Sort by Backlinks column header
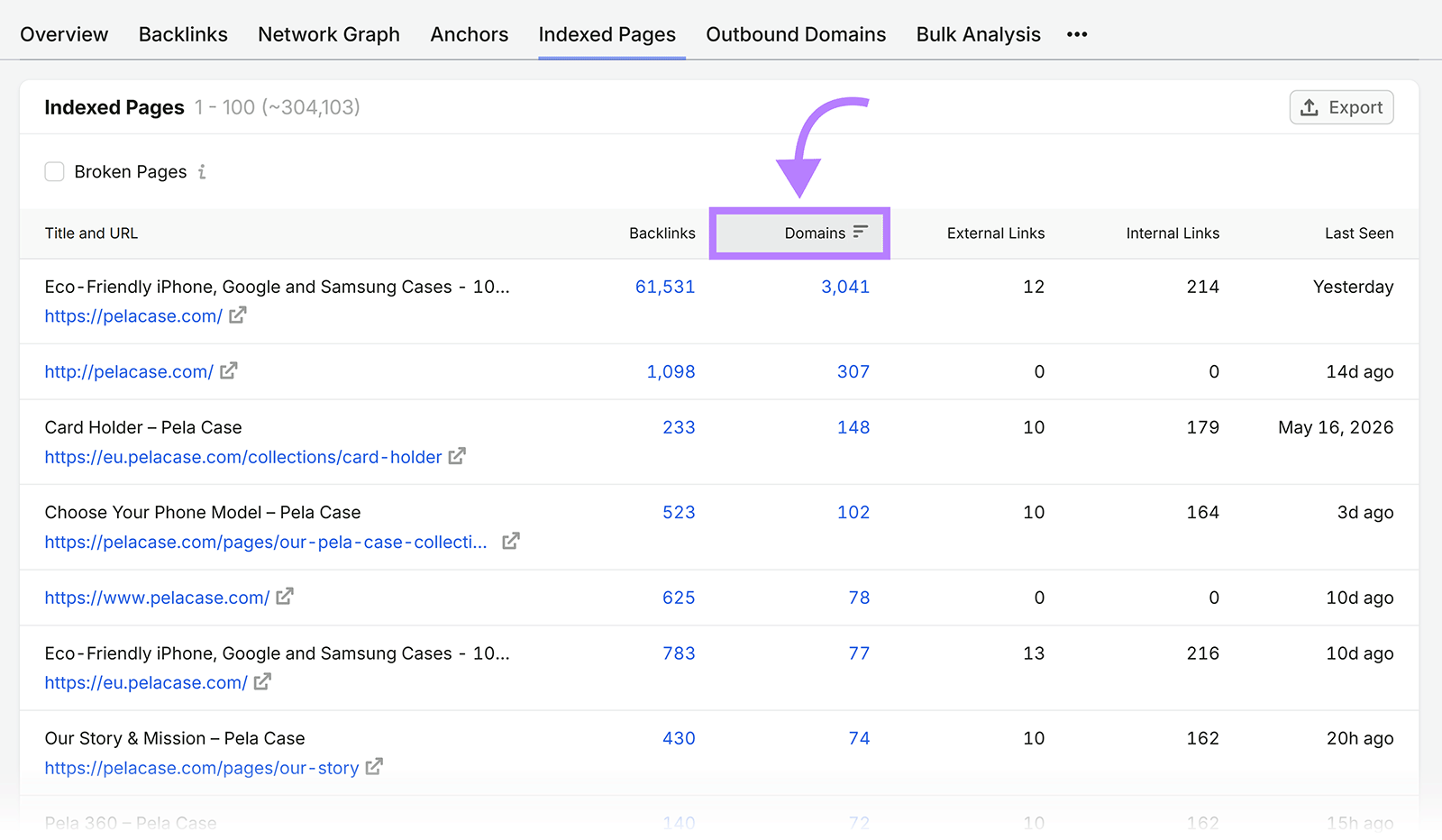 662,233
